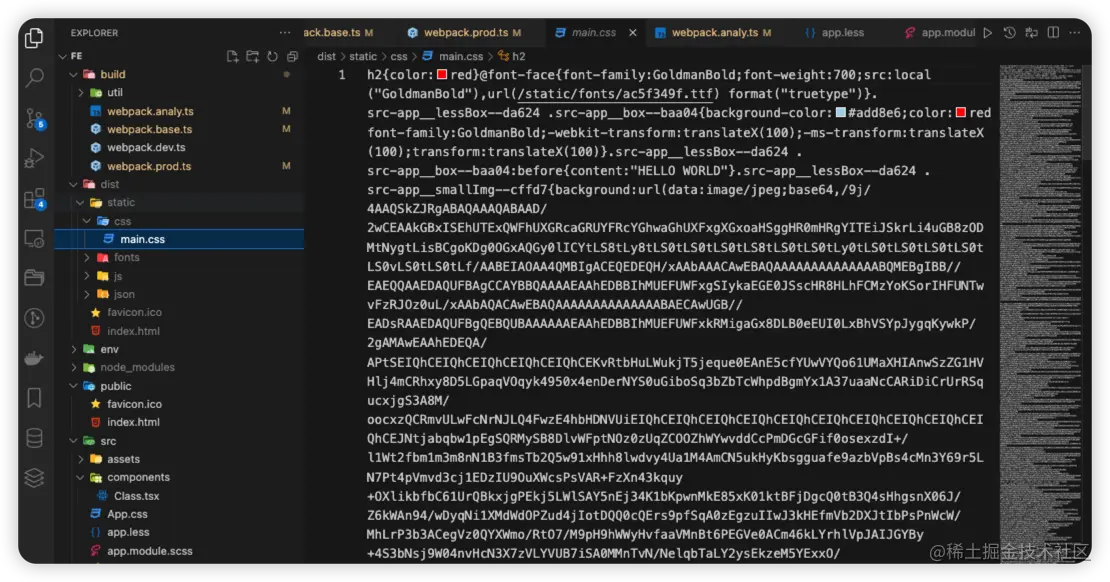Collapse the public folder

[x=115, y=387]
